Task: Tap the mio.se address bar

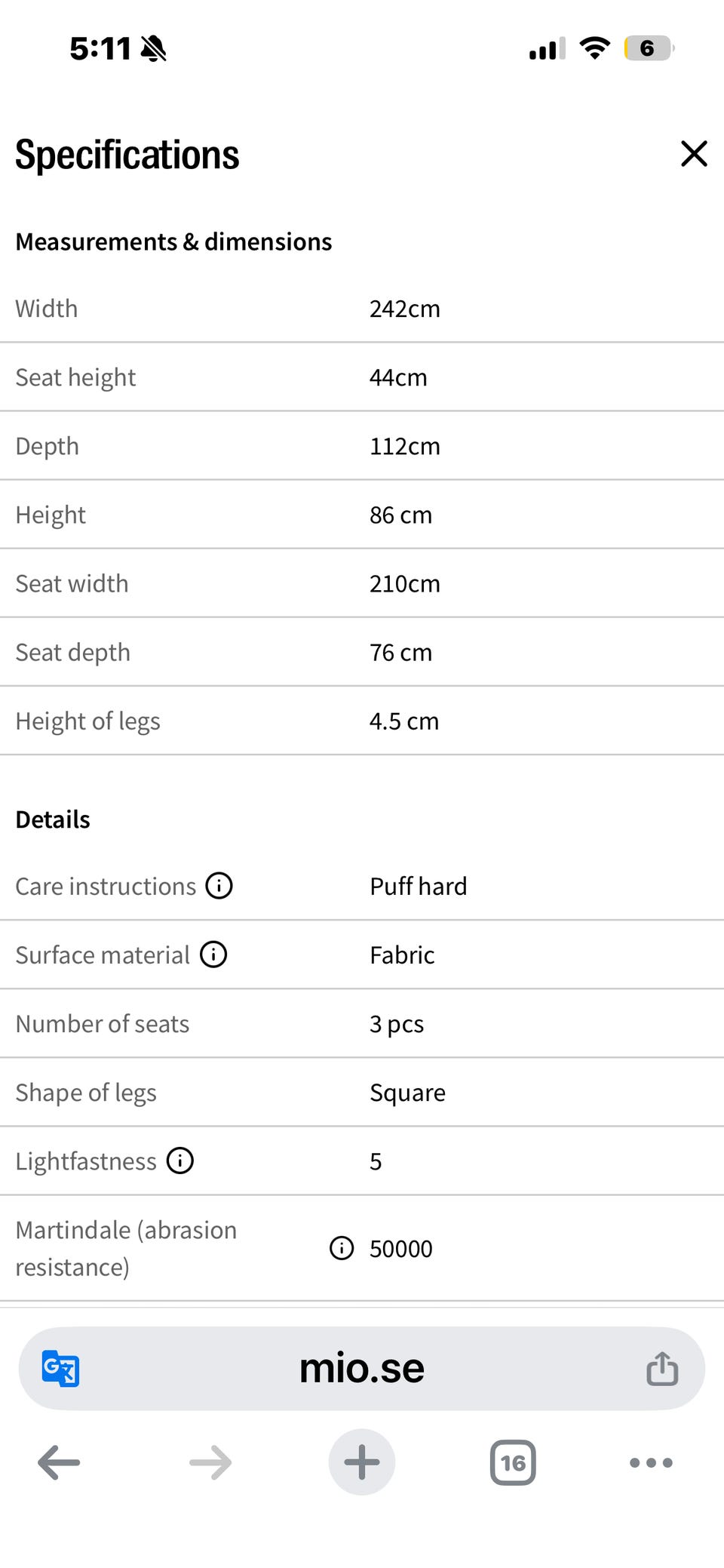Action: 362,1368
